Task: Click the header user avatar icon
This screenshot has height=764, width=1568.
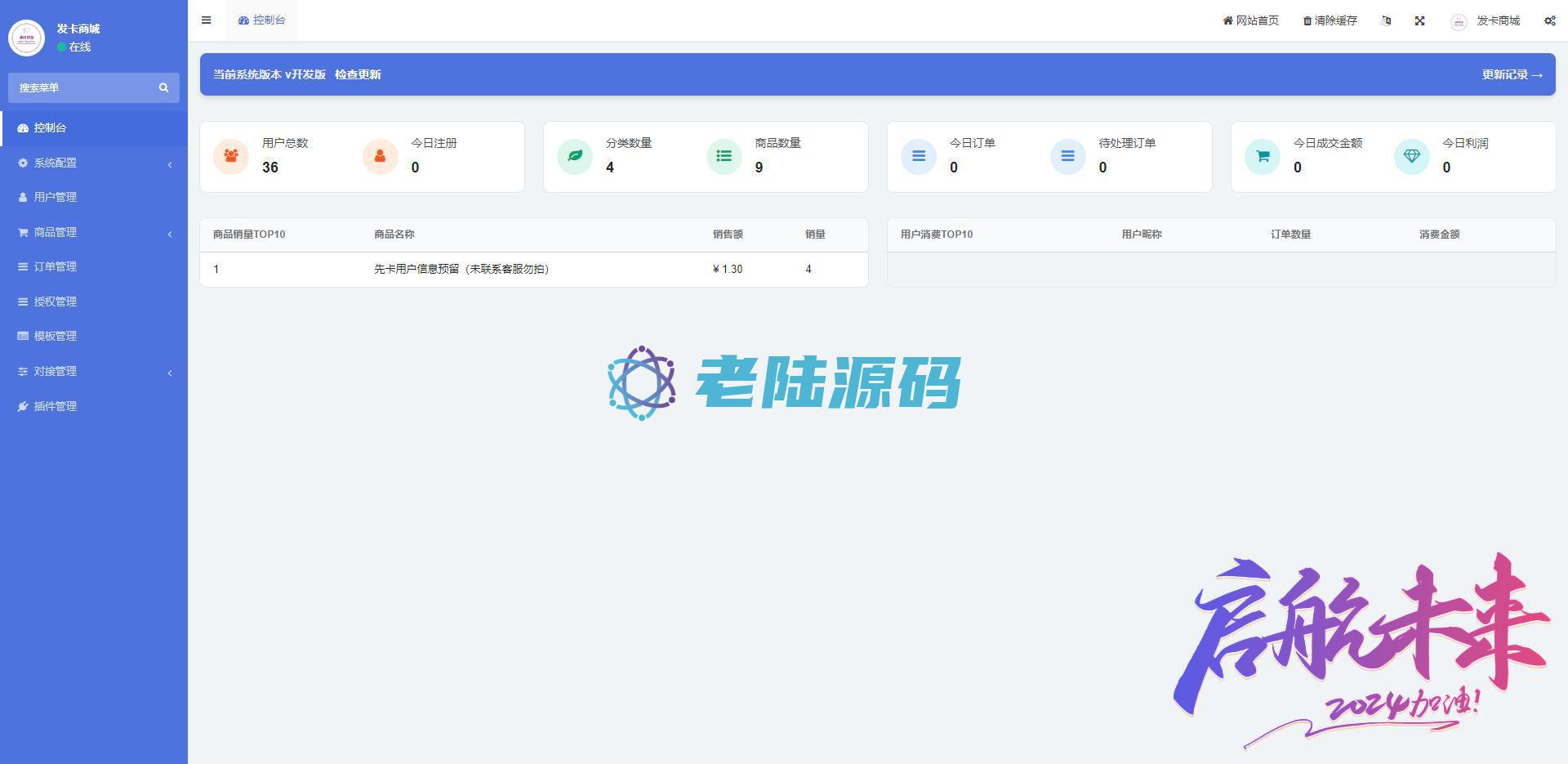Action: (x=1459, y=22)
